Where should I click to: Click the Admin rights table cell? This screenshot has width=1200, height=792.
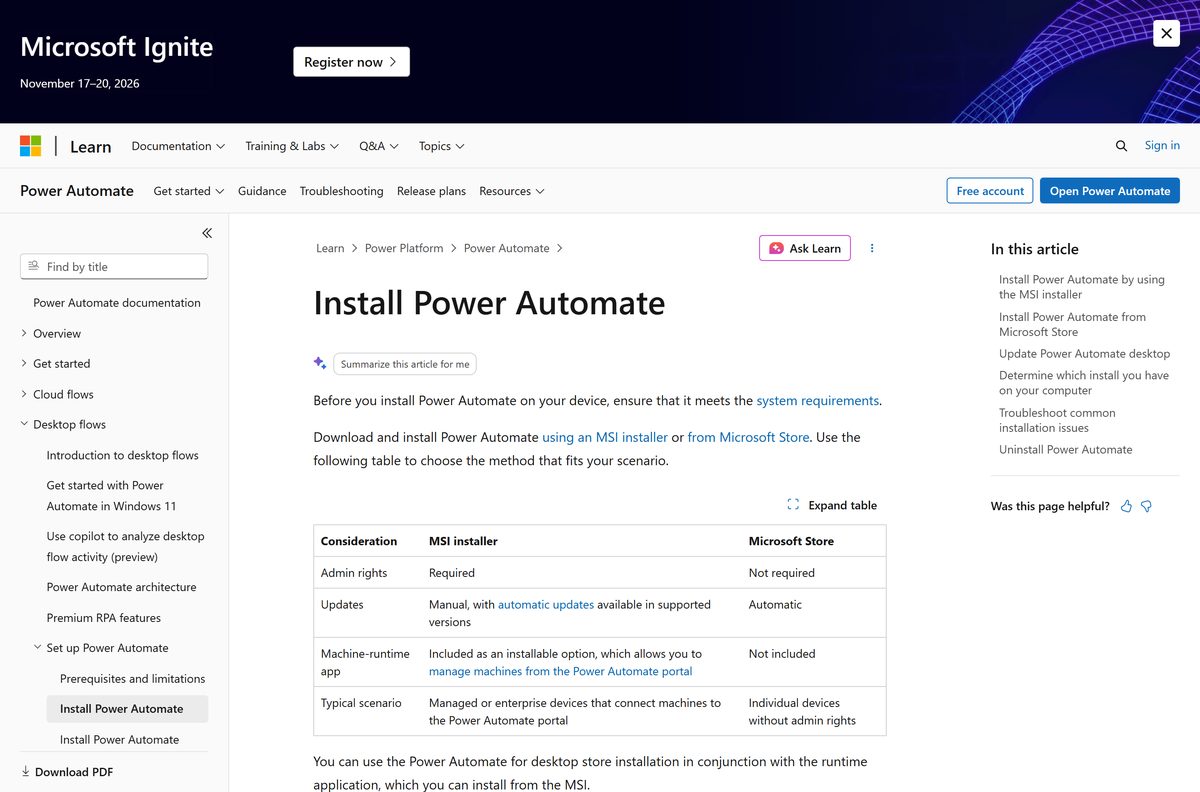368,573
